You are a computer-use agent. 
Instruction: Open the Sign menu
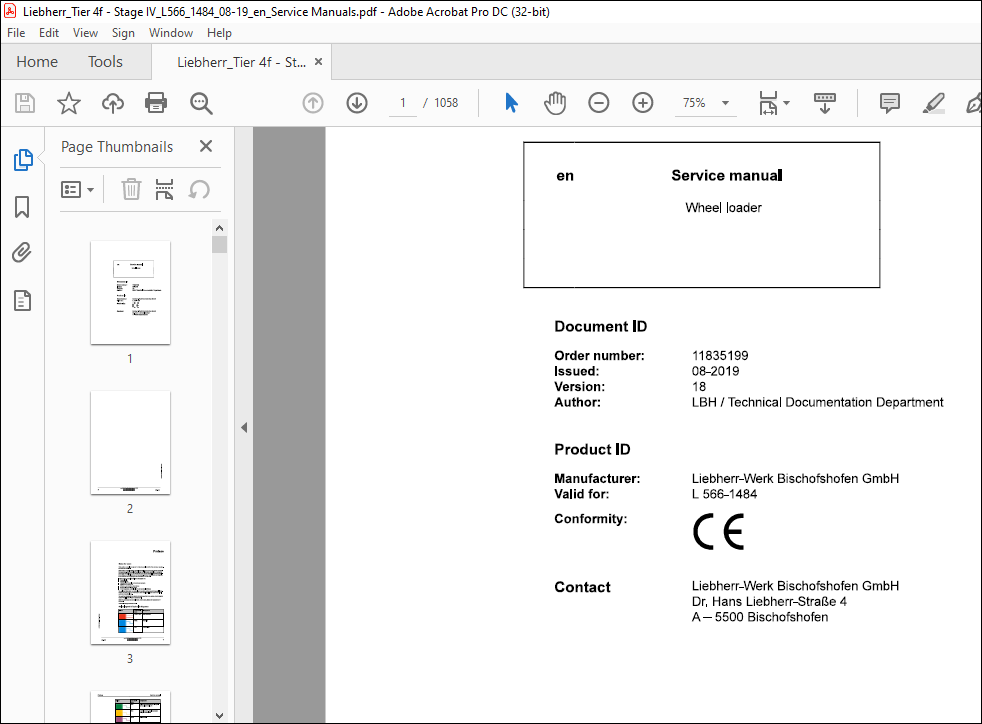[123, 33]
